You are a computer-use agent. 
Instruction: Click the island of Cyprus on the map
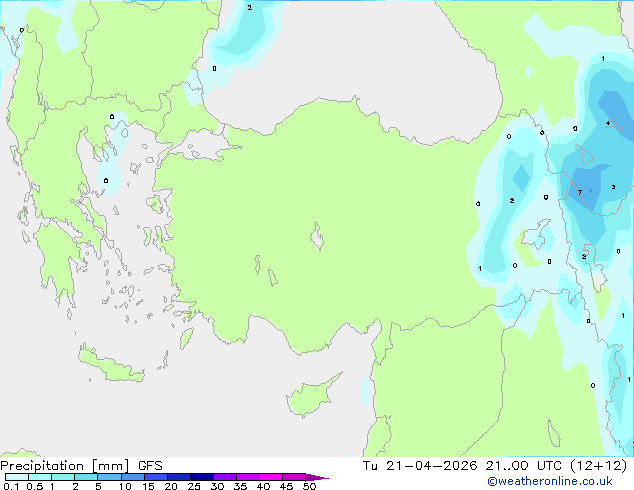(x=311, y=396)
